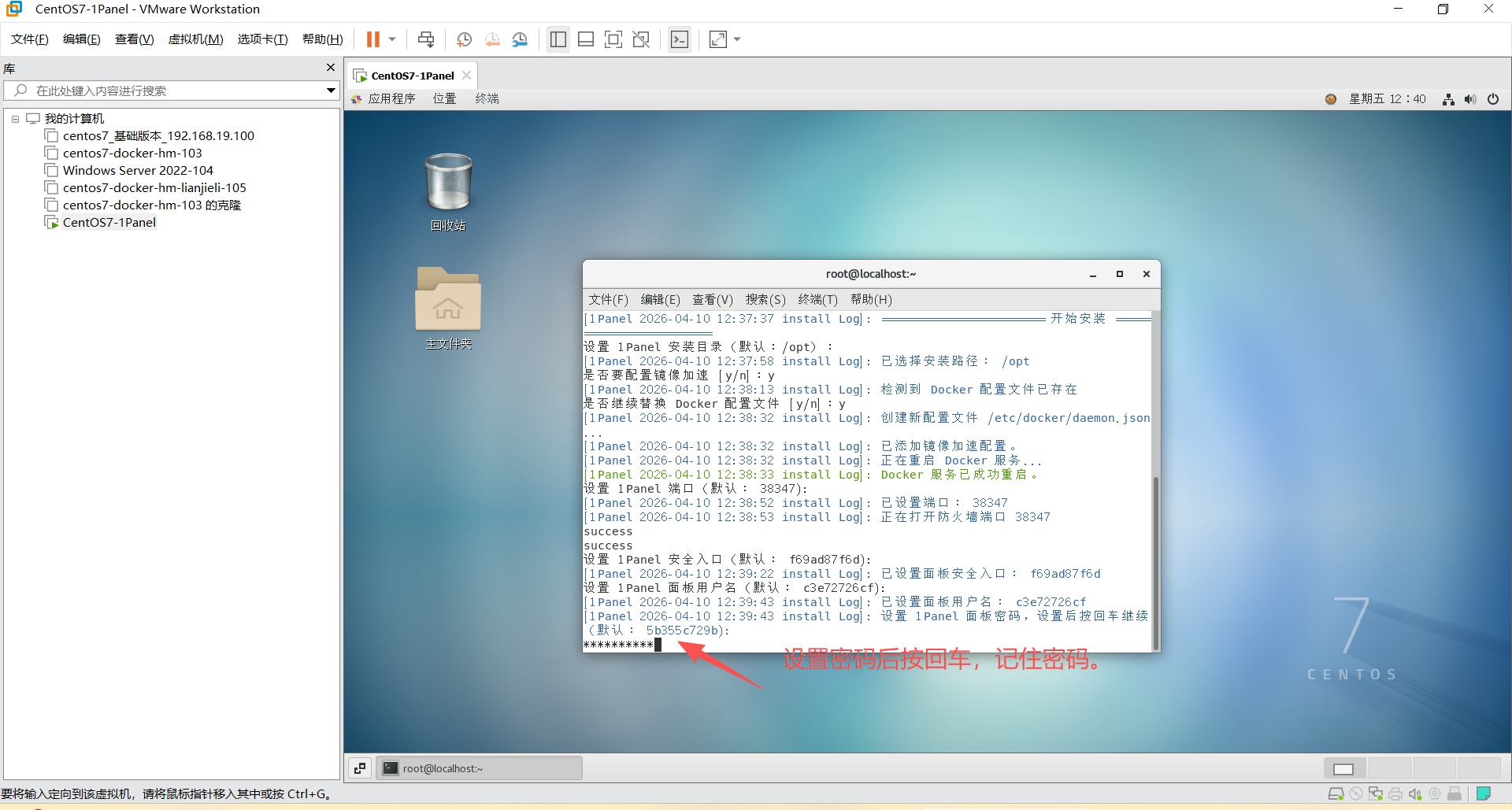This screenshot has width=1512, height=810.
Task: Toggle the library sidebar view
Action: pyautogui.click(x=558, y=39)
